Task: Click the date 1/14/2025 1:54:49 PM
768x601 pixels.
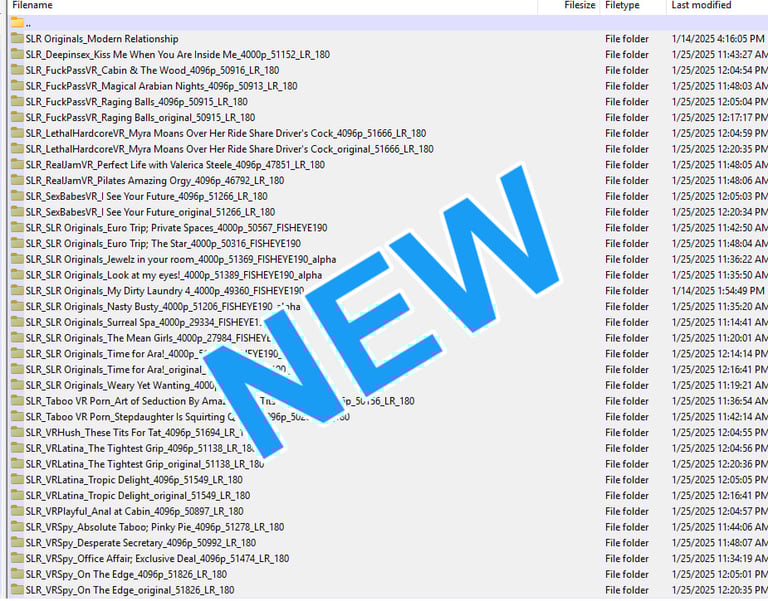Action: pos(718,290)
